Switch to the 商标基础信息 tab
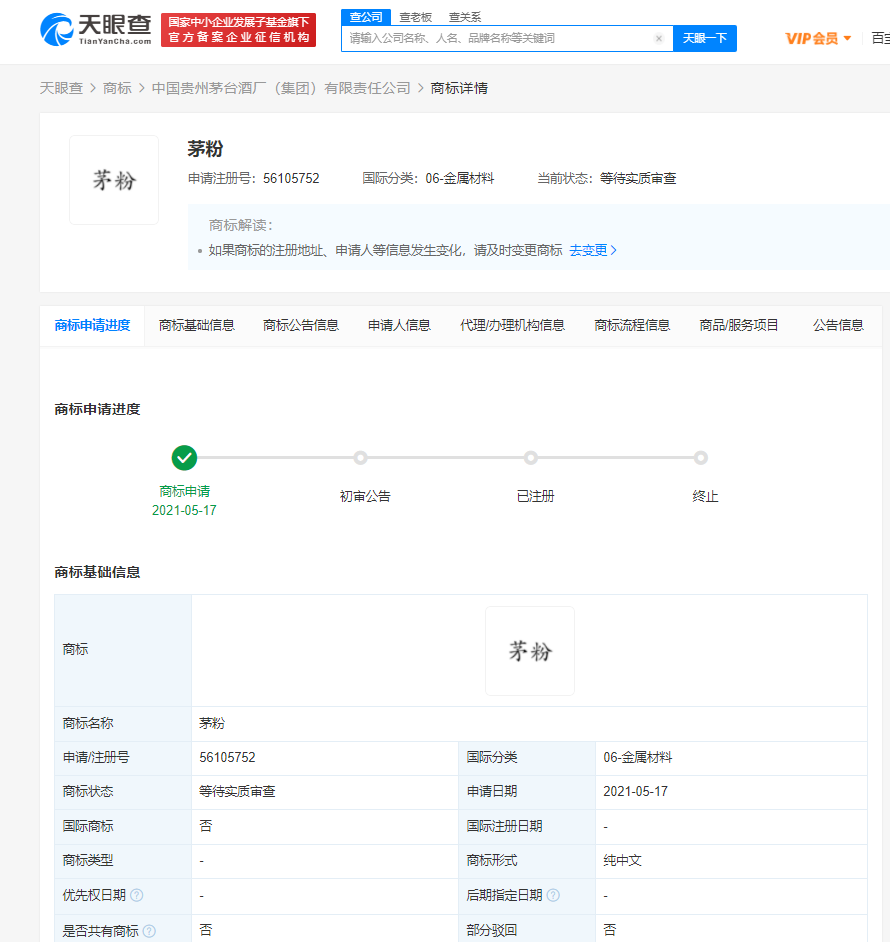Viewport: 890px width, 942px height. pos(197,325)
